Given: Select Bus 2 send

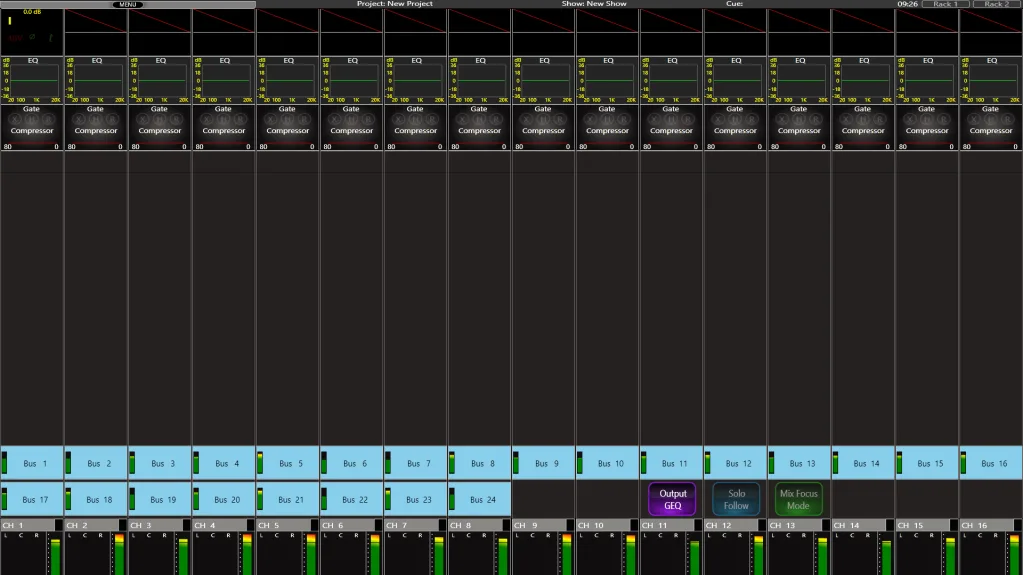Looking at the screenshot, I should click(96, 463).
